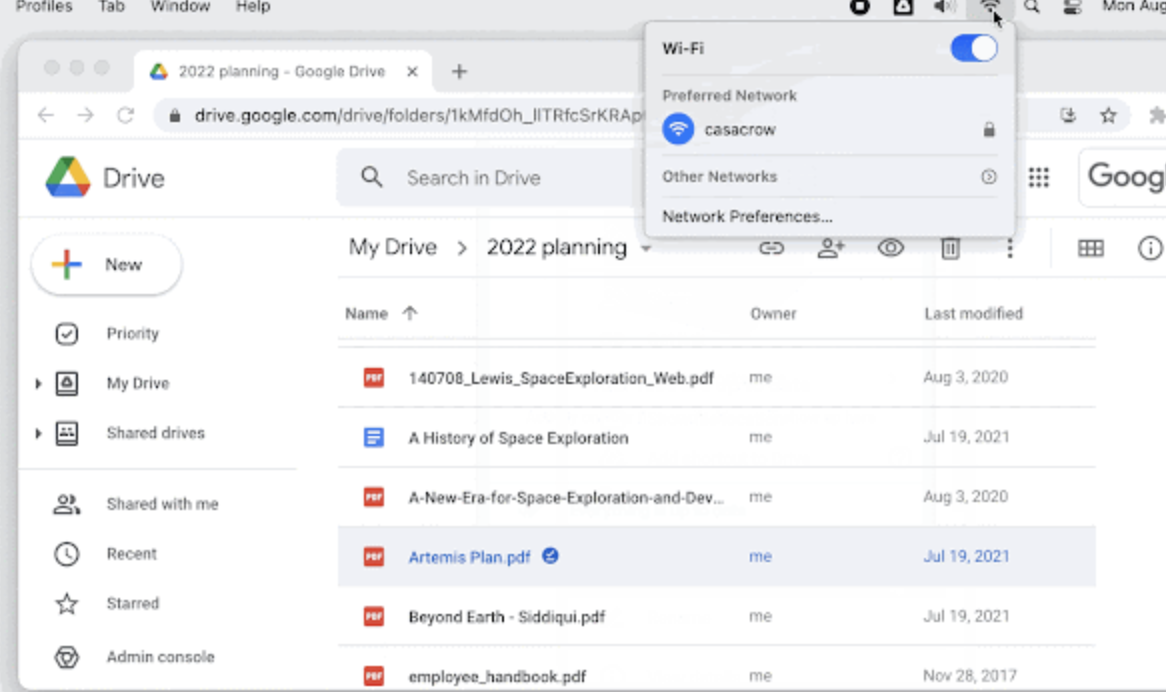
Task: Click the Google Docs icon of A History row
Action: pos(373,437)
